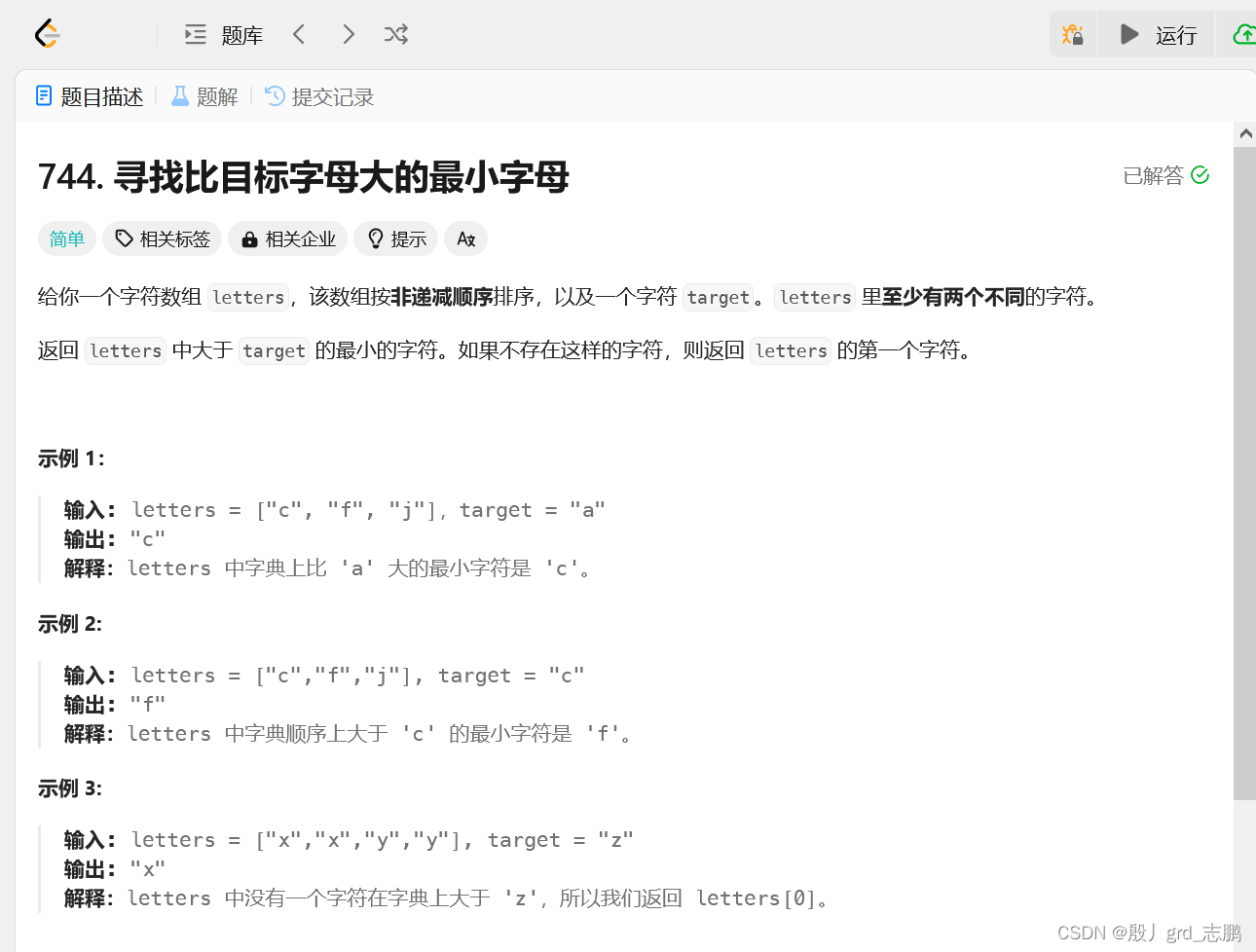Switch to 题目描述 tab
This screenshot has width=1256, height=952.
pyautogui.click(x=90, y=96)
